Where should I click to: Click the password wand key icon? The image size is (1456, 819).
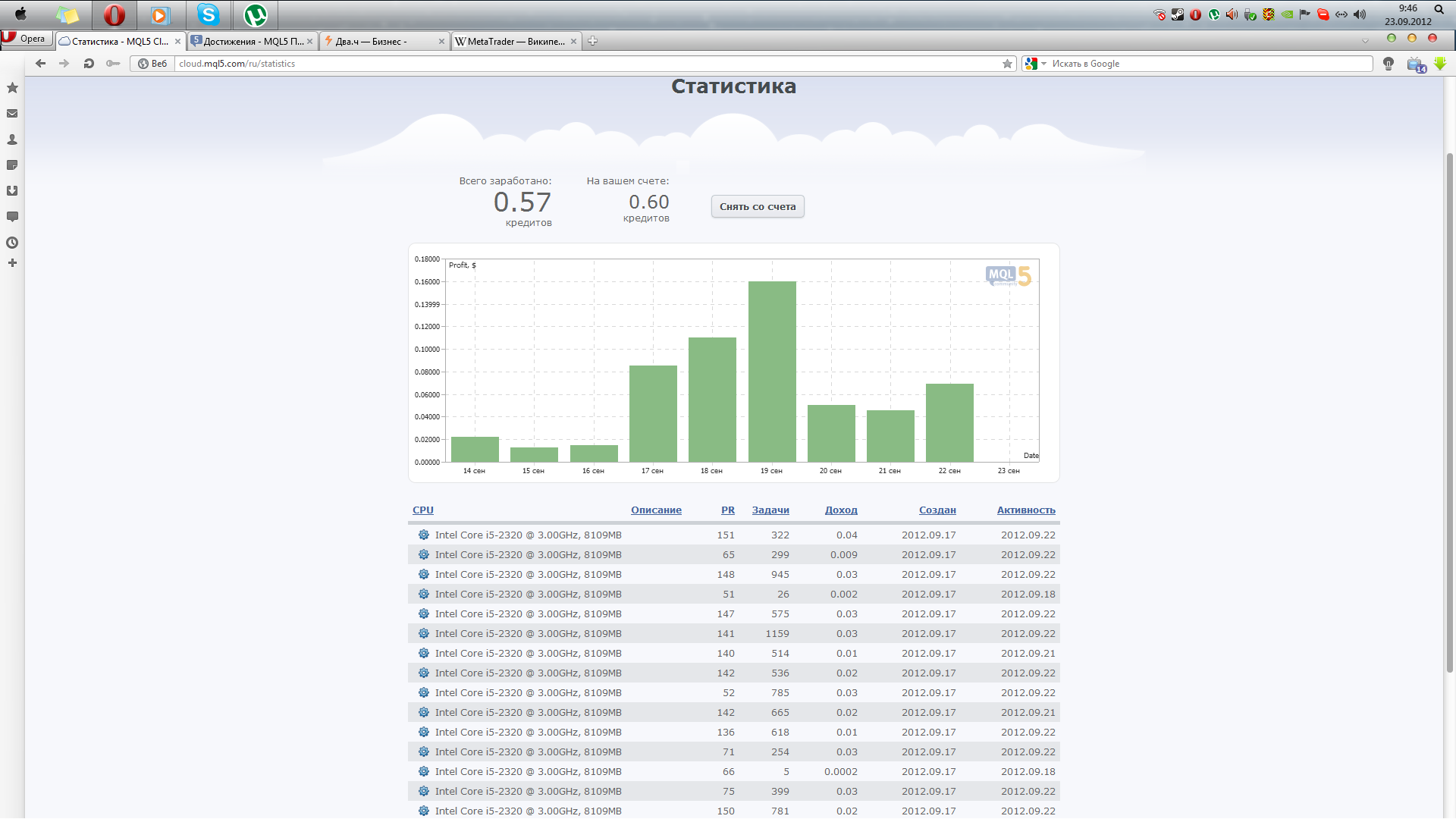click(x=113, y=64)
